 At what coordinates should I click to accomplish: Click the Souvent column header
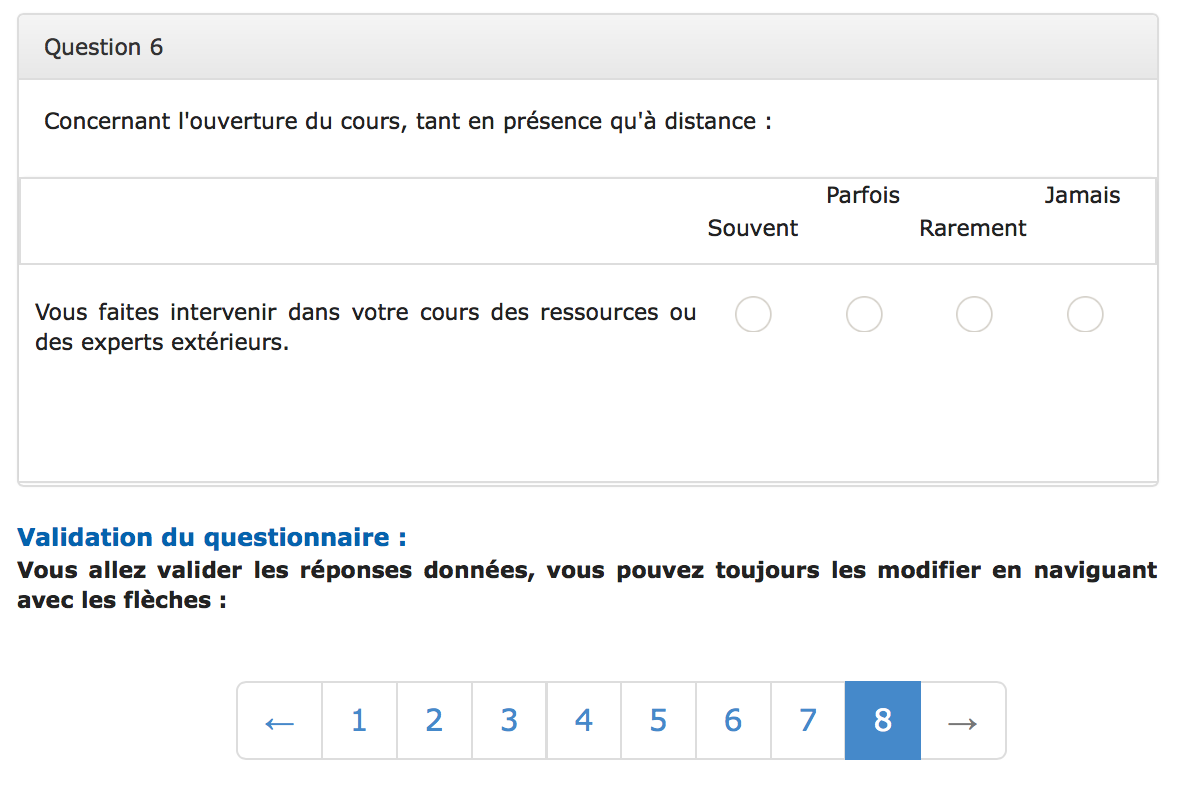click(753, 228)
